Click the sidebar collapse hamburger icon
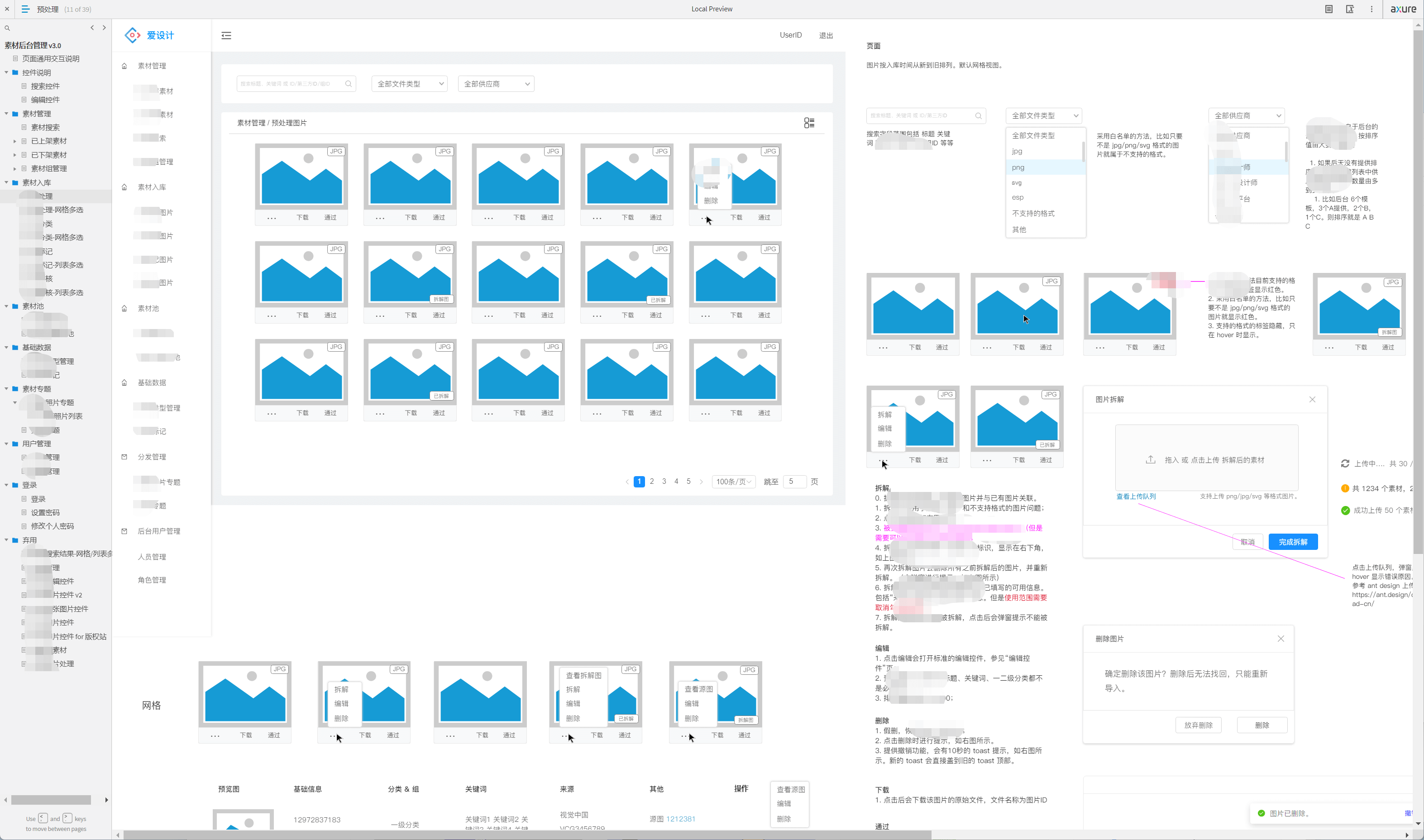 coord(226,36)
